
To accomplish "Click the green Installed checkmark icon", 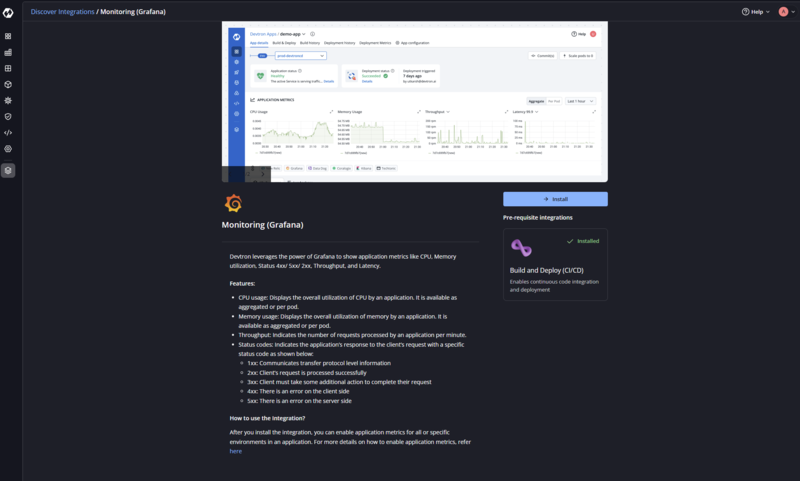I will coord(570,241).
